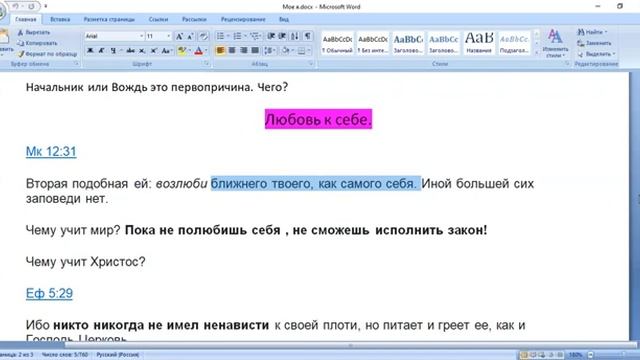Align text left
Screen dimensions: 640x360
(x=220, y=51)
